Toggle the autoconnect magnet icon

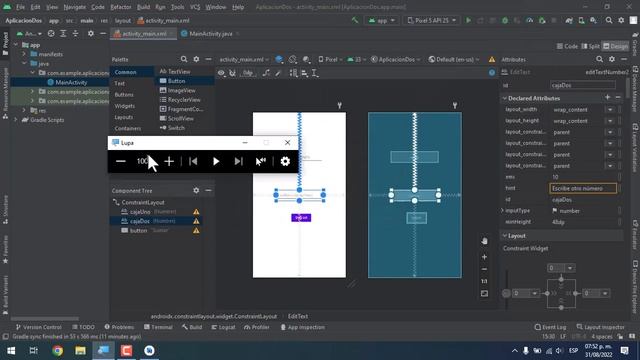pyautogui.click(x=233, y=73)
